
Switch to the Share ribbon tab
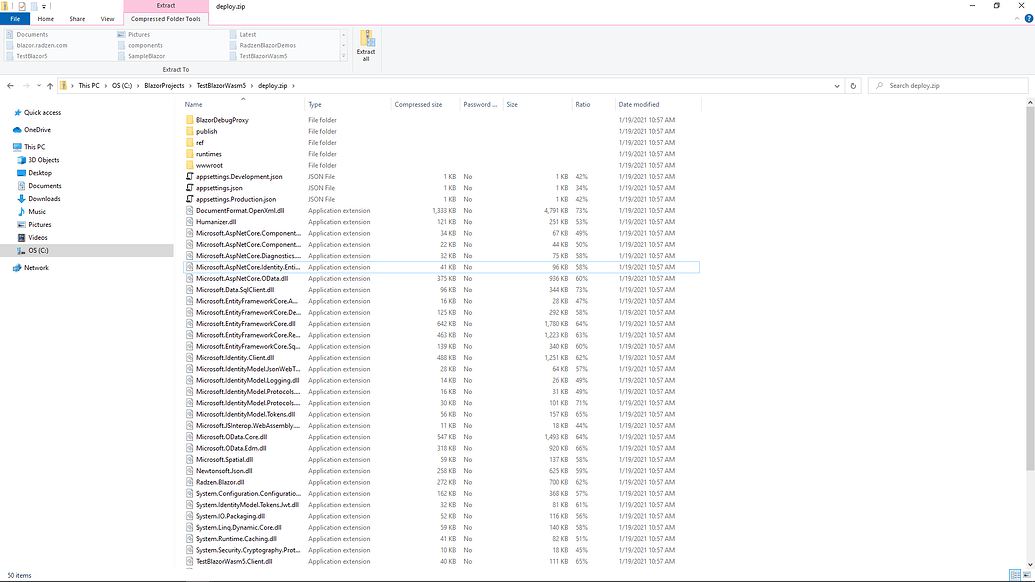(x=77, y=18)
